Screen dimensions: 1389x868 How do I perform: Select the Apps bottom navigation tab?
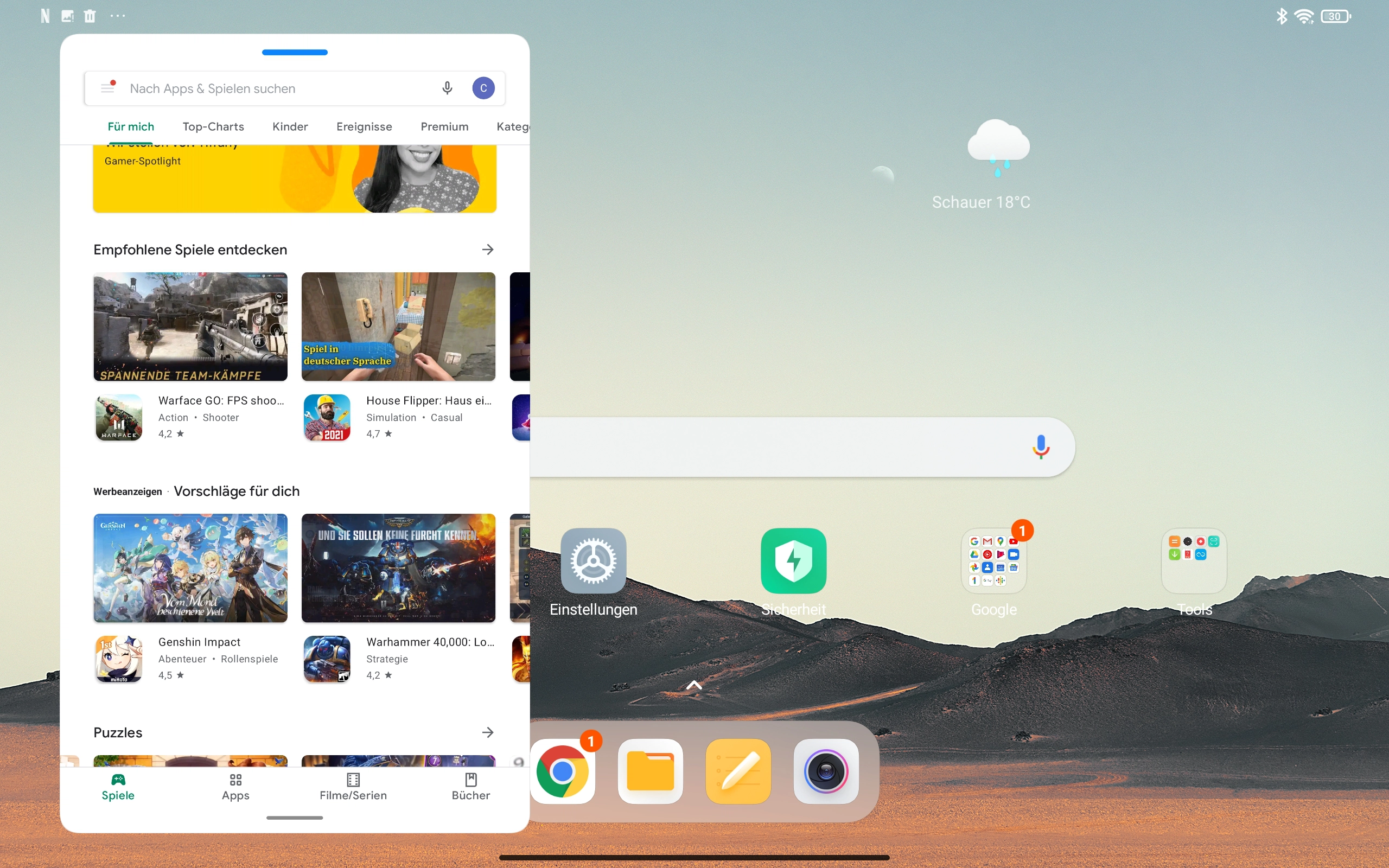(236, 787)
